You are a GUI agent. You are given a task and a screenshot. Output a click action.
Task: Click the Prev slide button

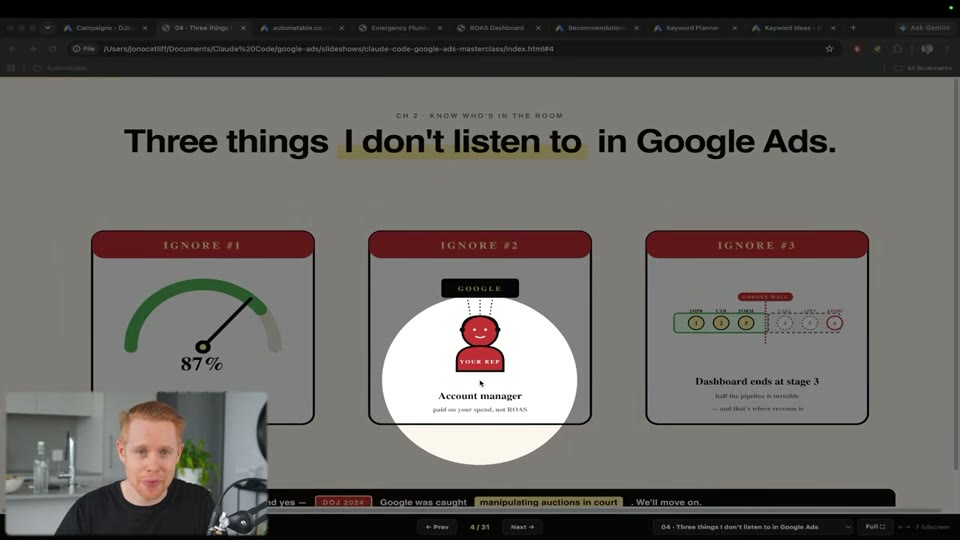(437, 527)
